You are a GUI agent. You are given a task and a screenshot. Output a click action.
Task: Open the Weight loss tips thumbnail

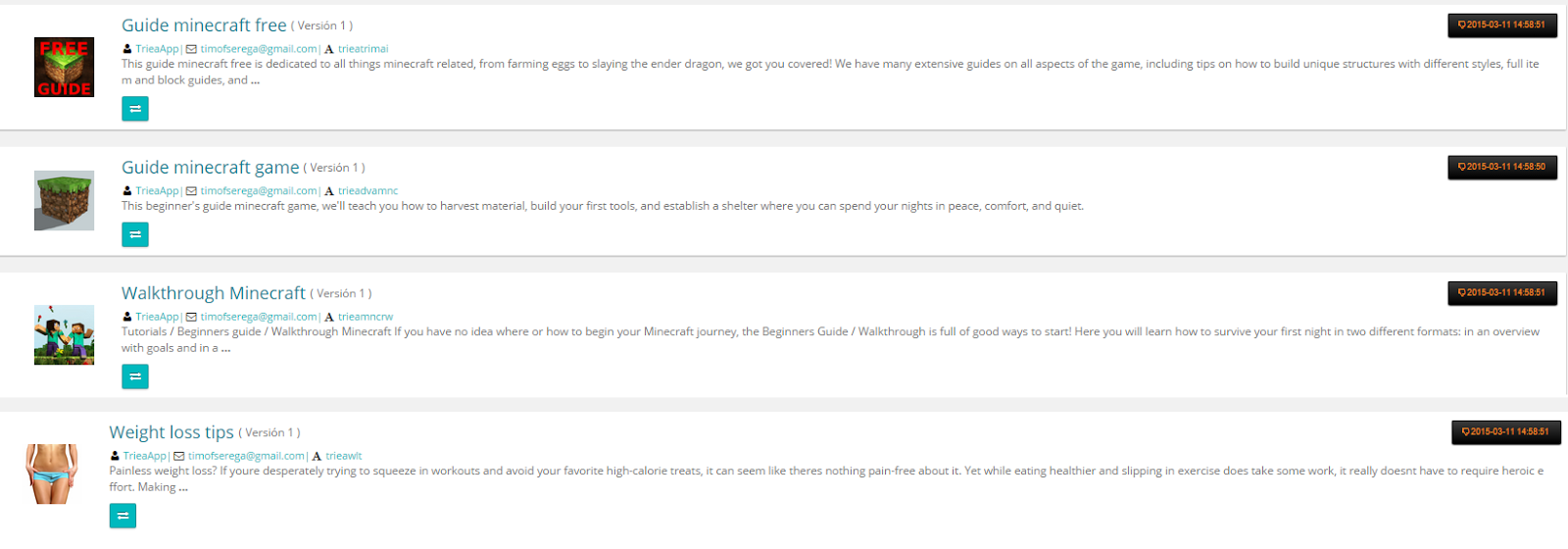pos(52,474)
